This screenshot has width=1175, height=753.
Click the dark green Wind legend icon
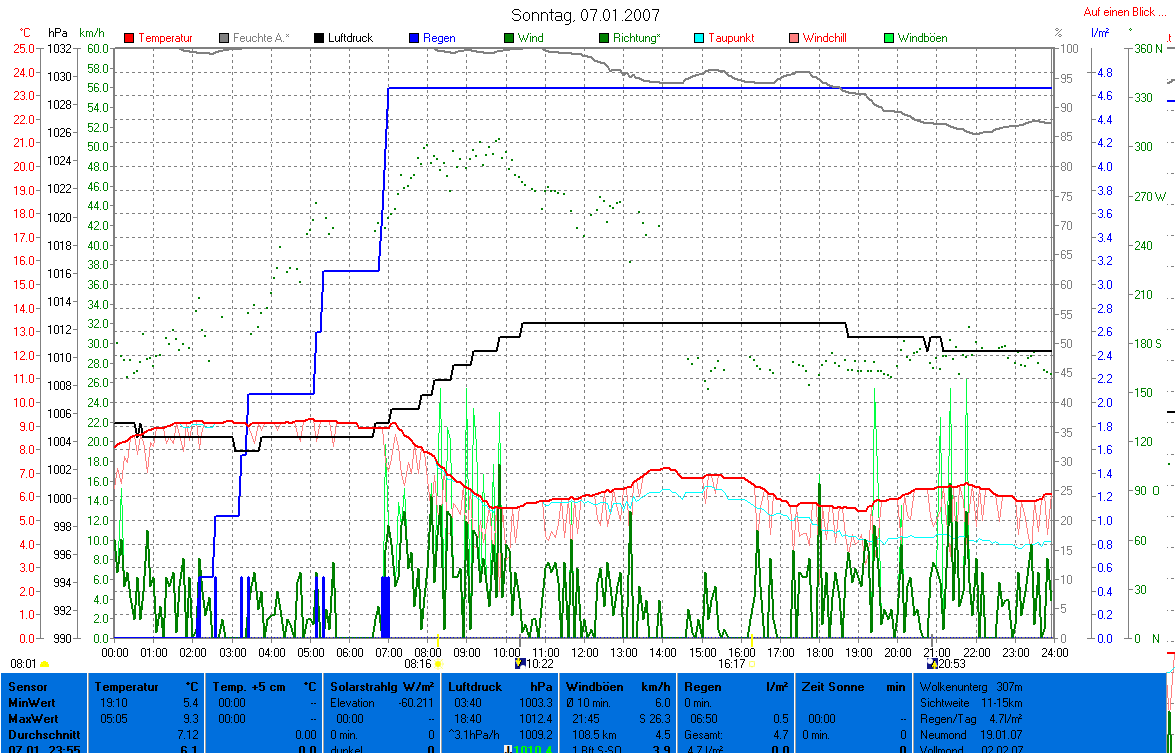point(509,38)
